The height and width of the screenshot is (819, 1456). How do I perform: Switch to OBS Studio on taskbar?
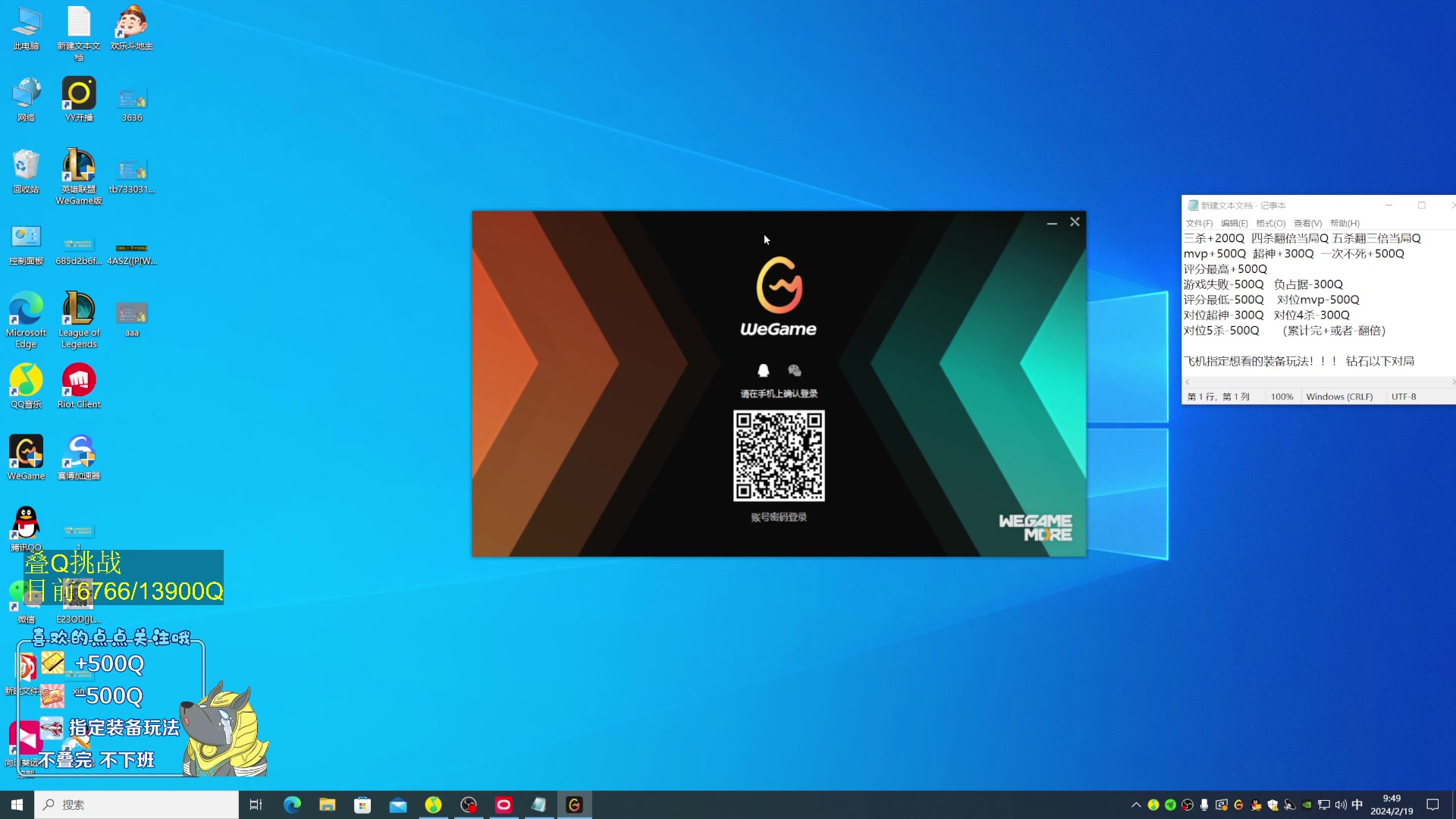click(469, 805)
